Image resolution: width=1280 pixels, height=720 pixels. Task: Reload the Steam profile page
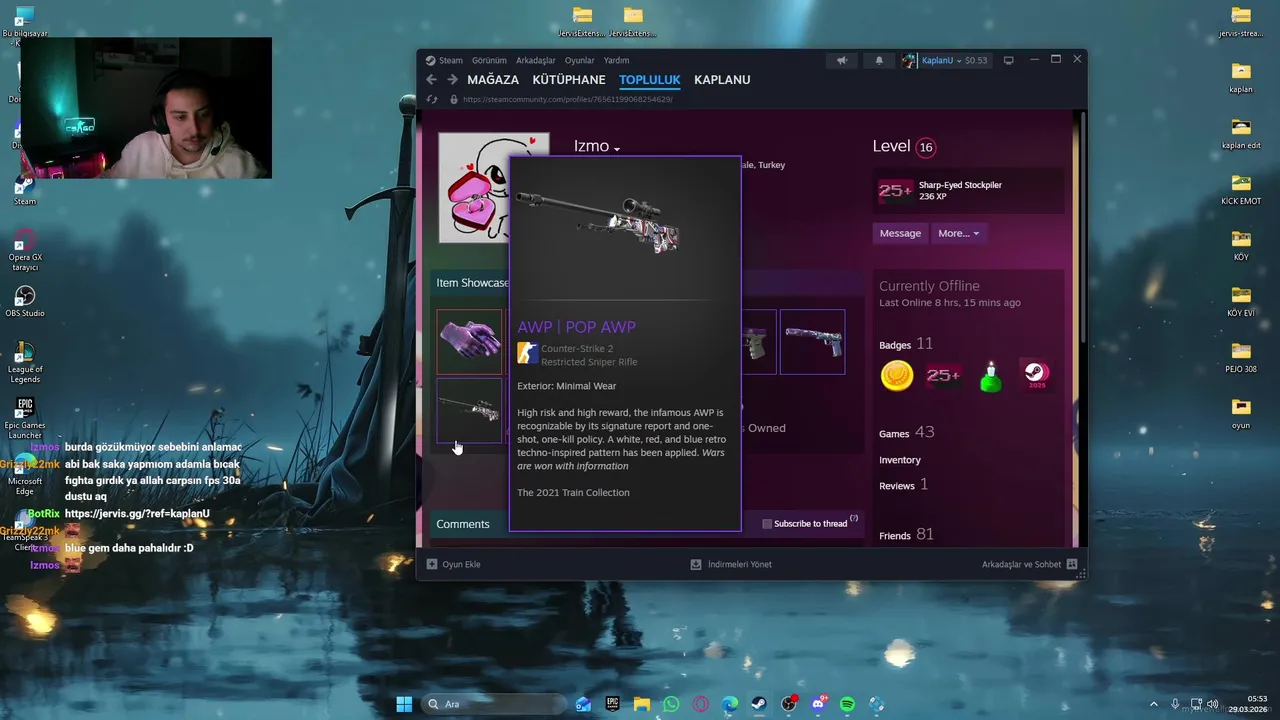(x=432, y=99)
